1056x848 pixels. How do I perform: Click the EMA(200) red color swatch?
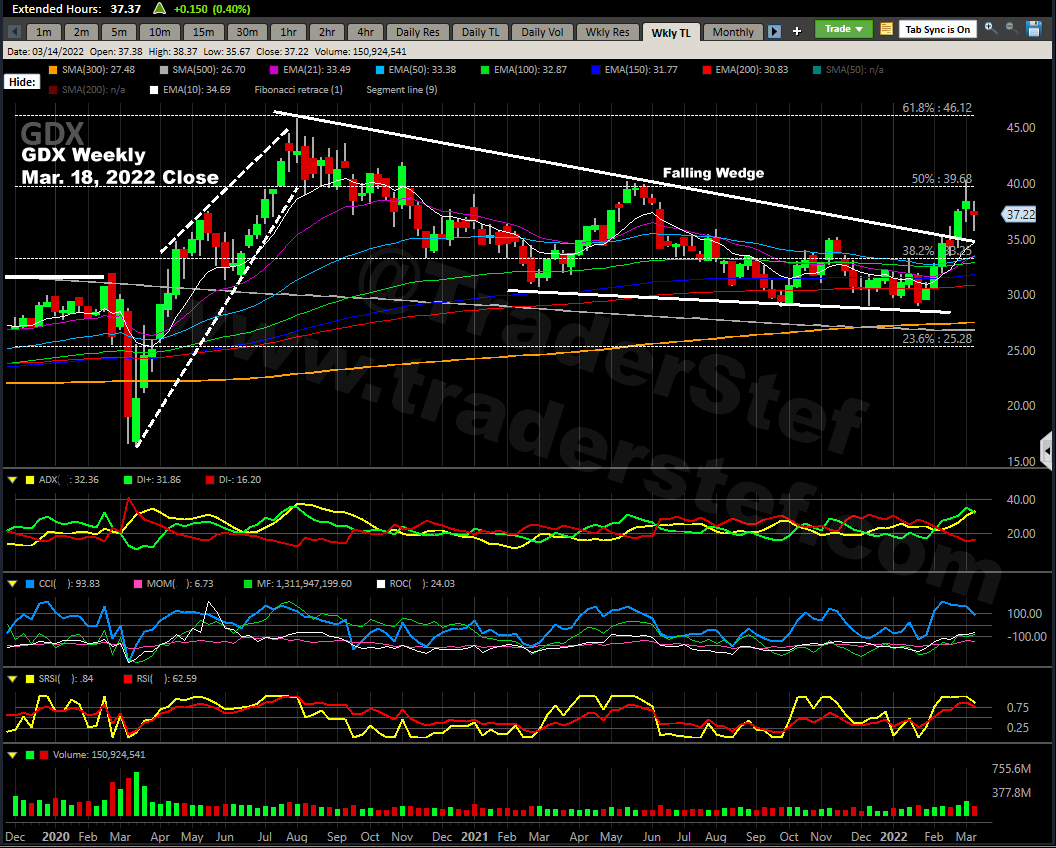click(705, 69)
